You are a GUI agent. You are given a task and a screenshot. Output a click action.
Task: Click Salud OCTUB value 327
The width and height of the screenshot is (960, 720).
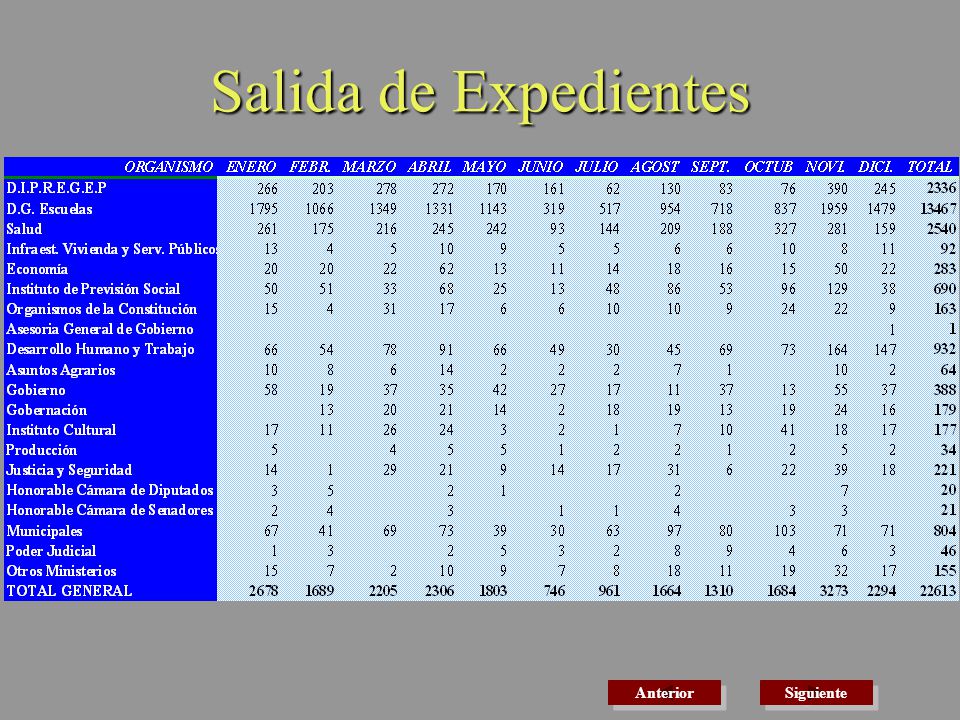[785, 229]
